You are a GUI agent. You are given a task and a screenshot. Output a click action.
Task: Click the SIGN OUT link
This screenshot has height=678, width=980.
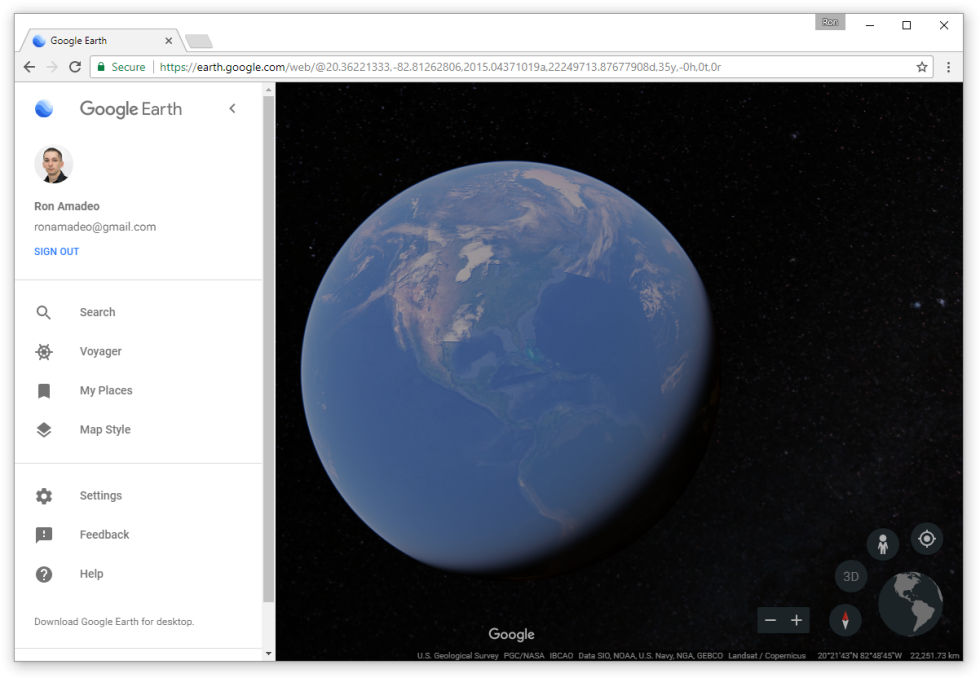(x=56, y=251)
